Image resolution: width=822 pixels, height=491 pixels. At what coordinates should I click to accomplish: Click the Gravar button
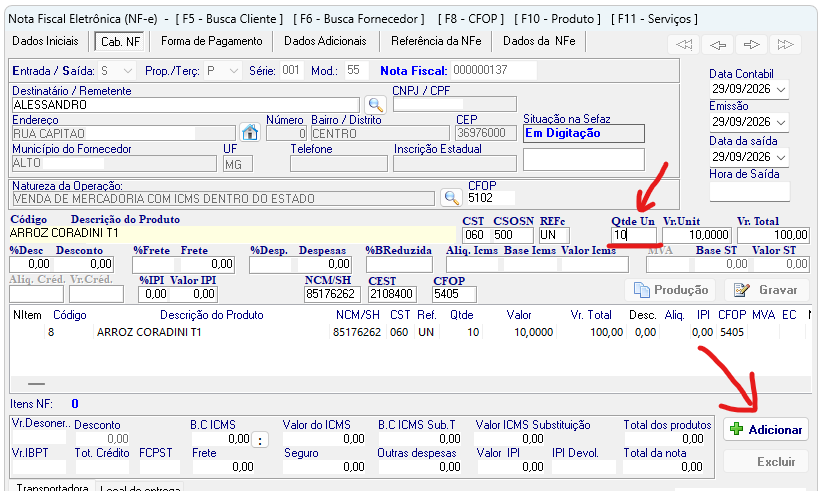coord(766,290)
